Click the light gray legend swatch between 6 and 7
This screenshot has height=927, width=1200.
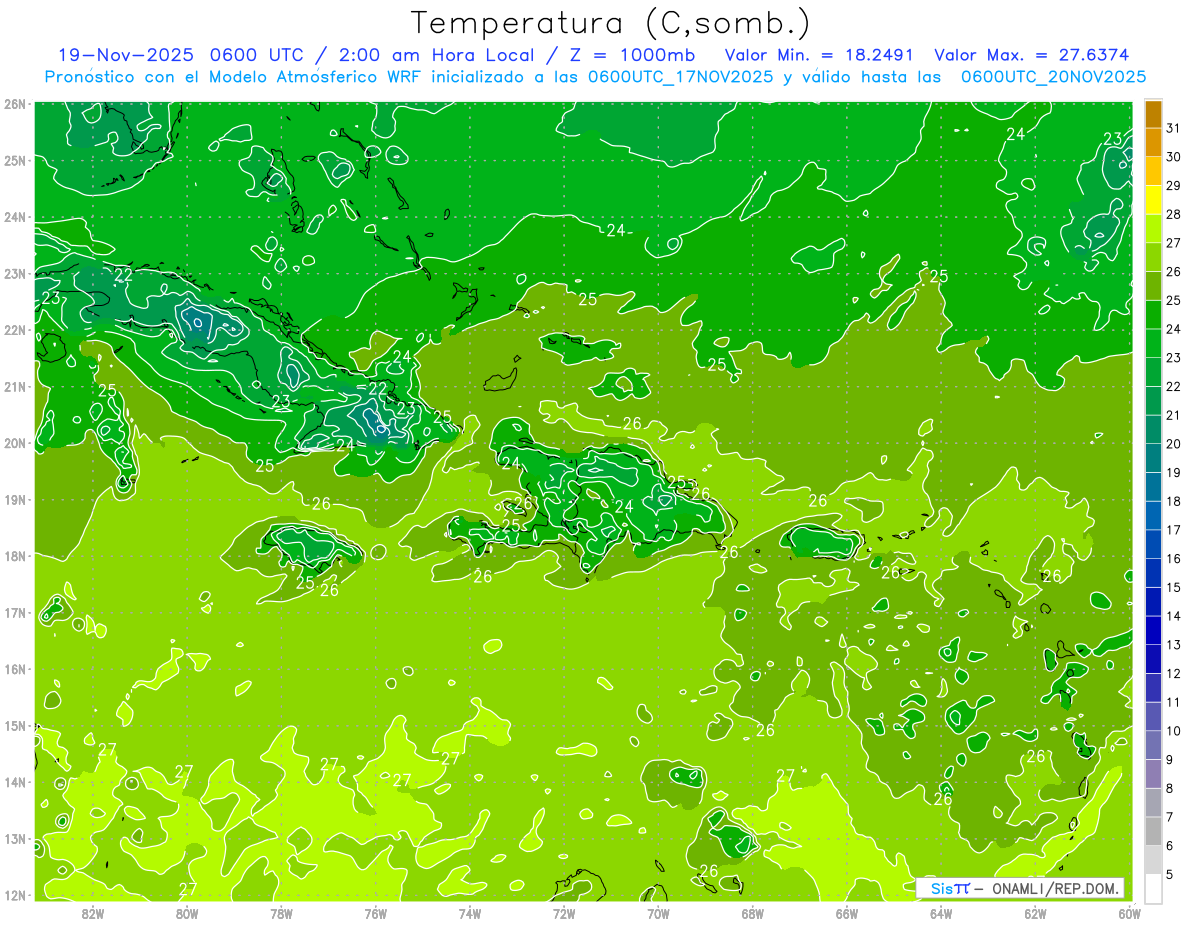(1153, 831)
